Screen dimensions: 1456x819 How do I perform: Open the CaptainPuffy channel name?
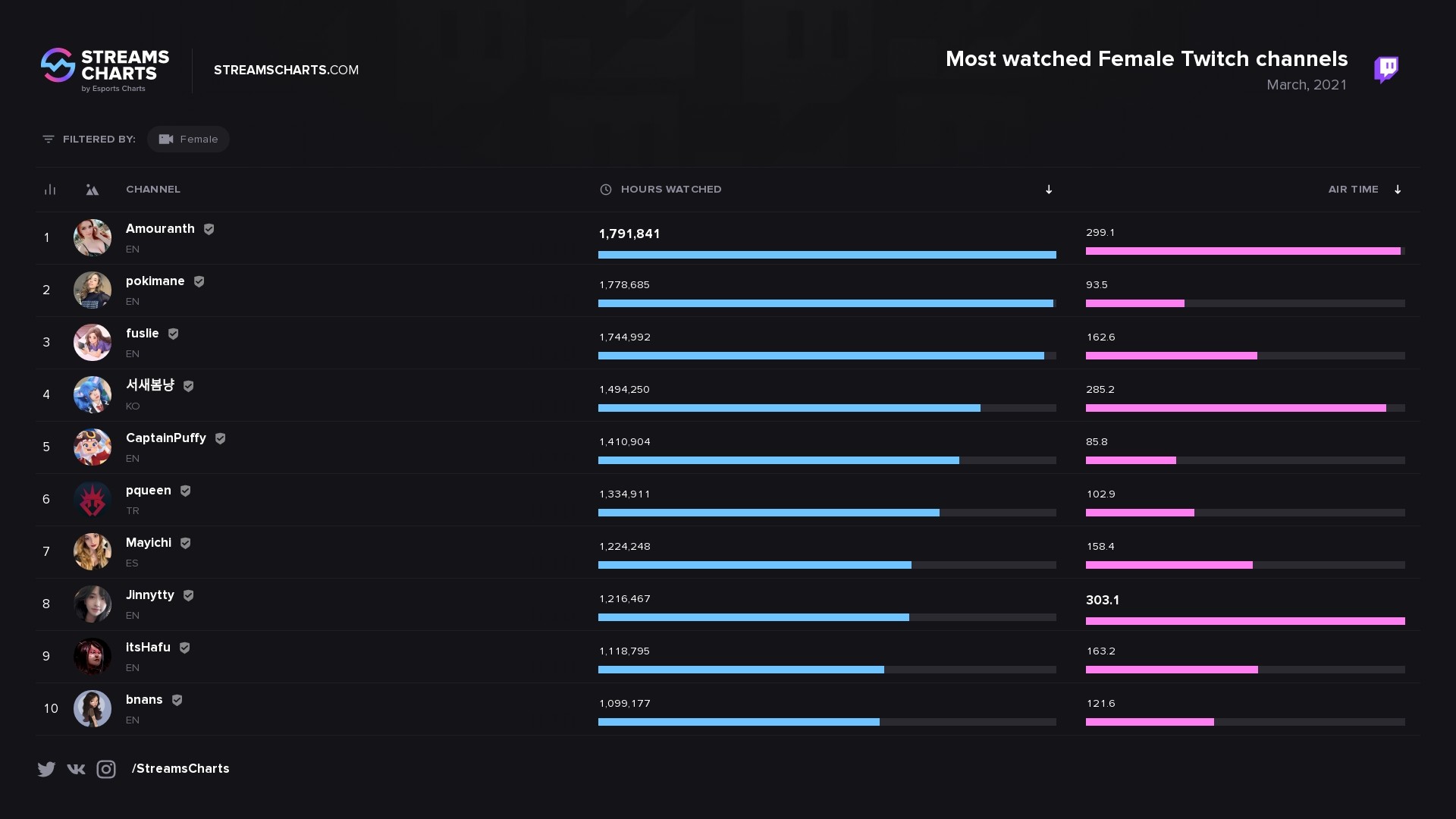[166, 438]
